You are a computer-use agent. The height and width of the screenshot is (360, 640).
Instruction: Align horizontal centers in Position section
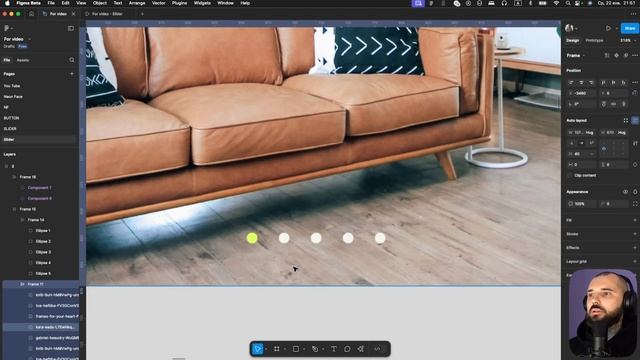point(581,82)
